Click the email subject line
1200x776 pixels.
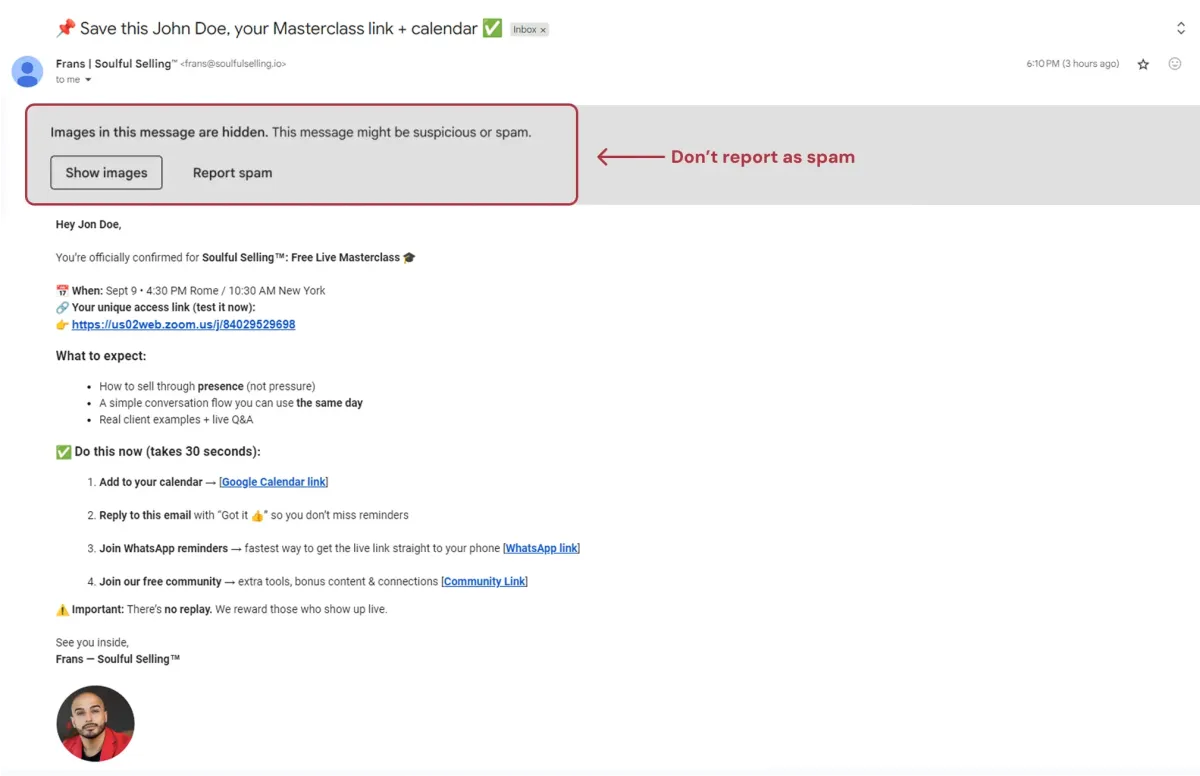point(279,28)
